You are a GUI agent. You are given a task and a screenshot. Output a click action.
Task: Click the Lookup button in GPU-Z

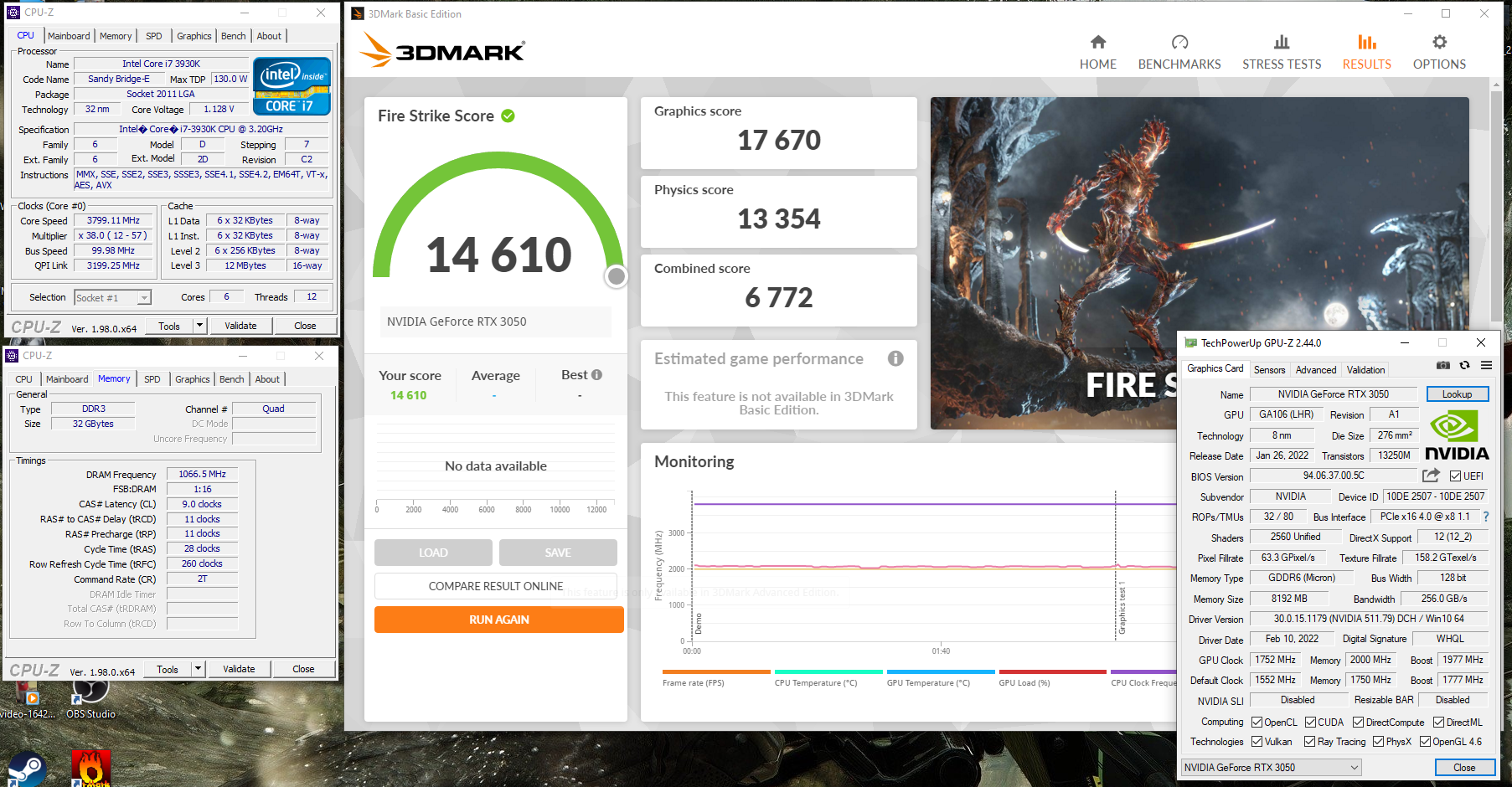pyautogui.click(x=1457, y=394)
